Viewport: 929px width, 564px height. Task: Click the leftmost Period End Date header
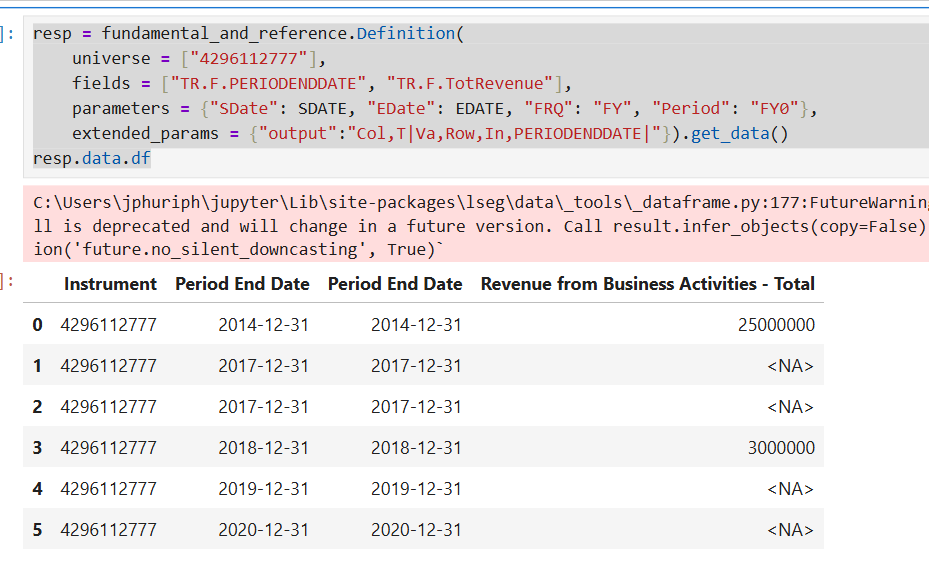coord(242,284)
